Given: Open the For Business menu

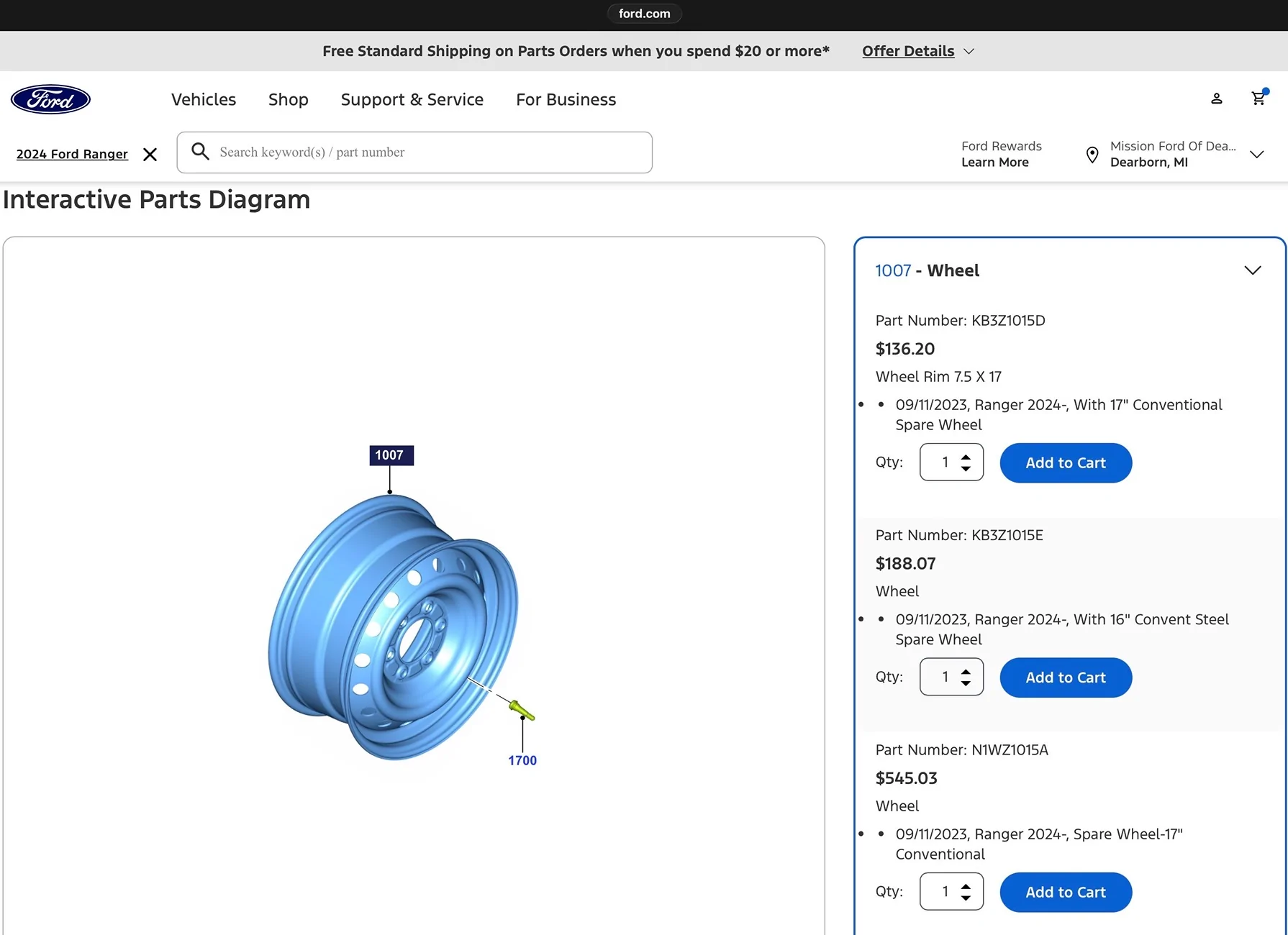Looking at the screenshot, I should pos(566,99).
